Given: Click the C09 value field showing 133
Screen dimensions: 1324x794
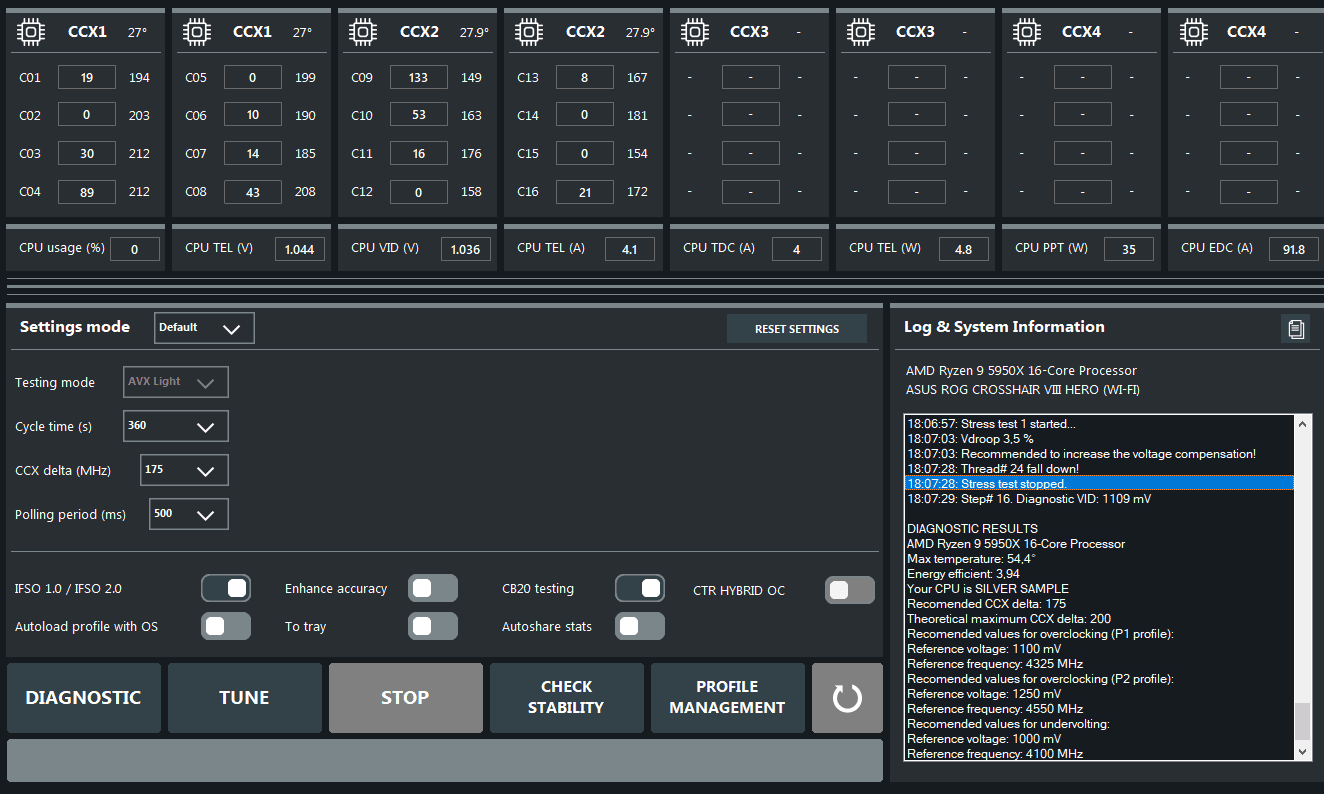Looking at the screenshot, I should (419, 77).
